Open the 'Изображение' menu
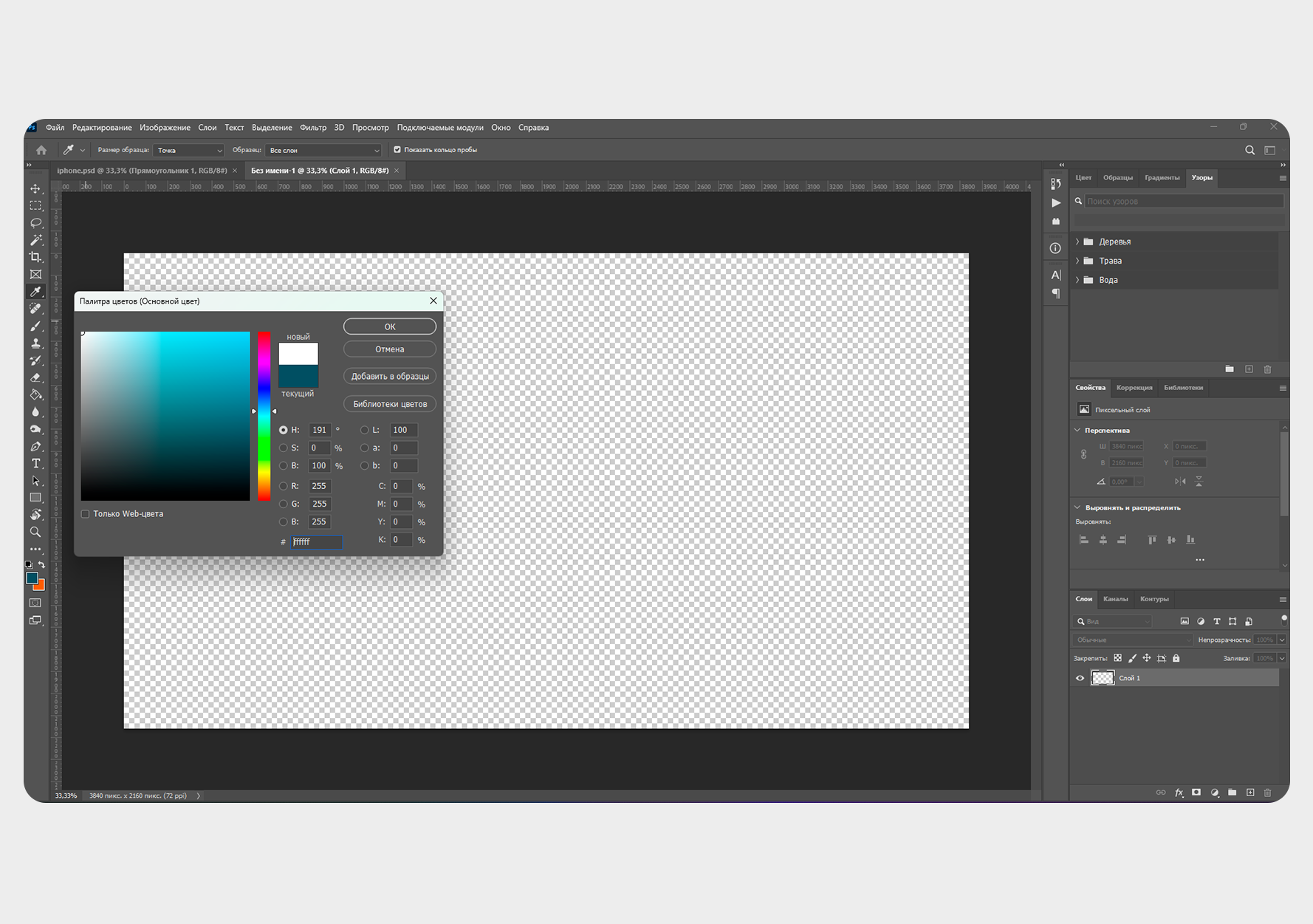This screenshot has width=1313, height=924. click(x=165, y=128)
